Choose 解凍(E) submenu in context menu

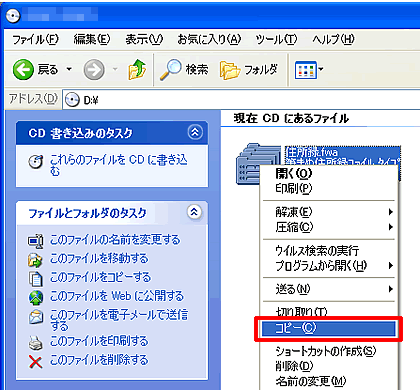pyautogui.click(x=329, y=212)
